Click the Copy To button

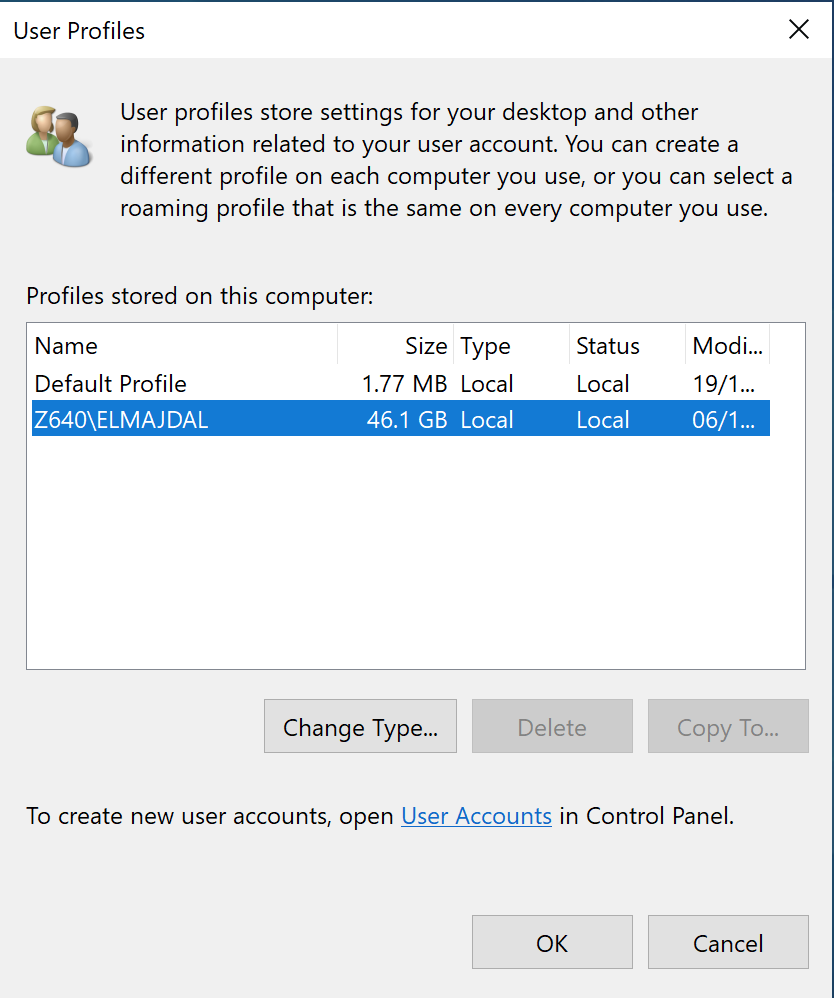pos(727,726)
